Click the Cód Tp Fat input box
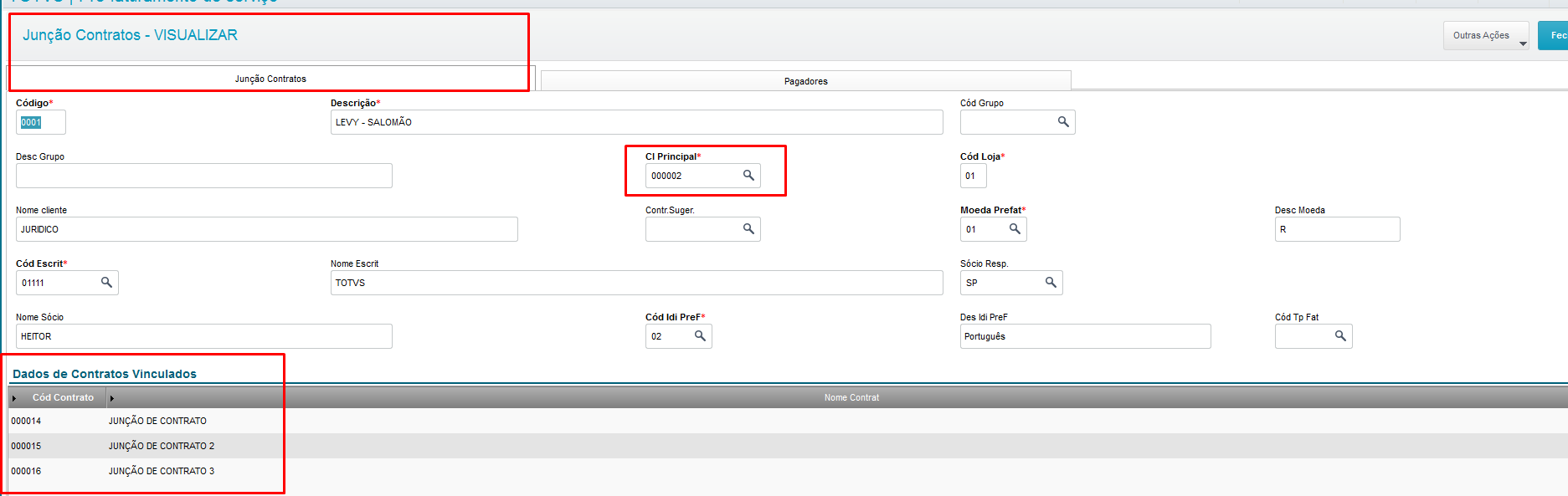The image size is (1568, 496). click(x=1314, y=336)
